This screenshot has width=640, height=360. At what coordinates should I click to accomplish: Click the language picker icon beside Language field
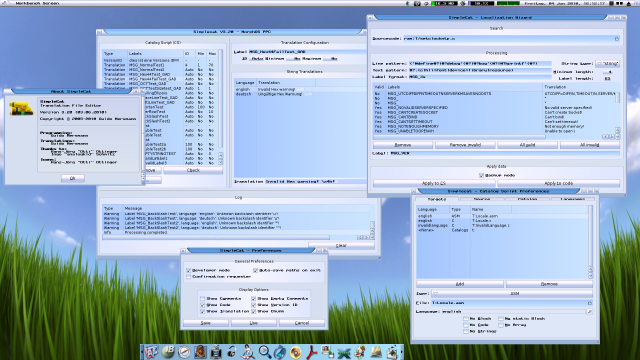pos(590,311)
